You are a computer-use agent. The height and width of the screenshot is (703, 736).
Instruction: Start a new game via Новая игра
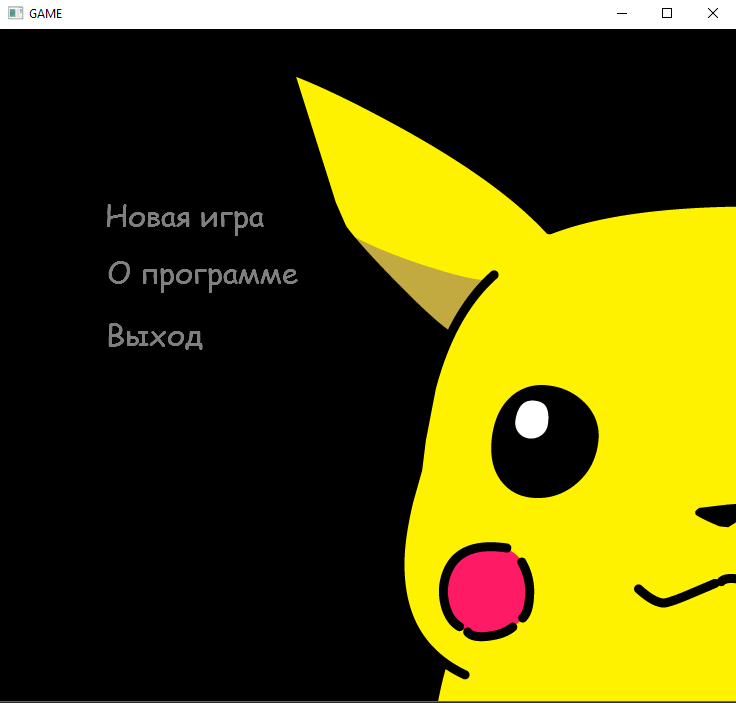(185, 218)
